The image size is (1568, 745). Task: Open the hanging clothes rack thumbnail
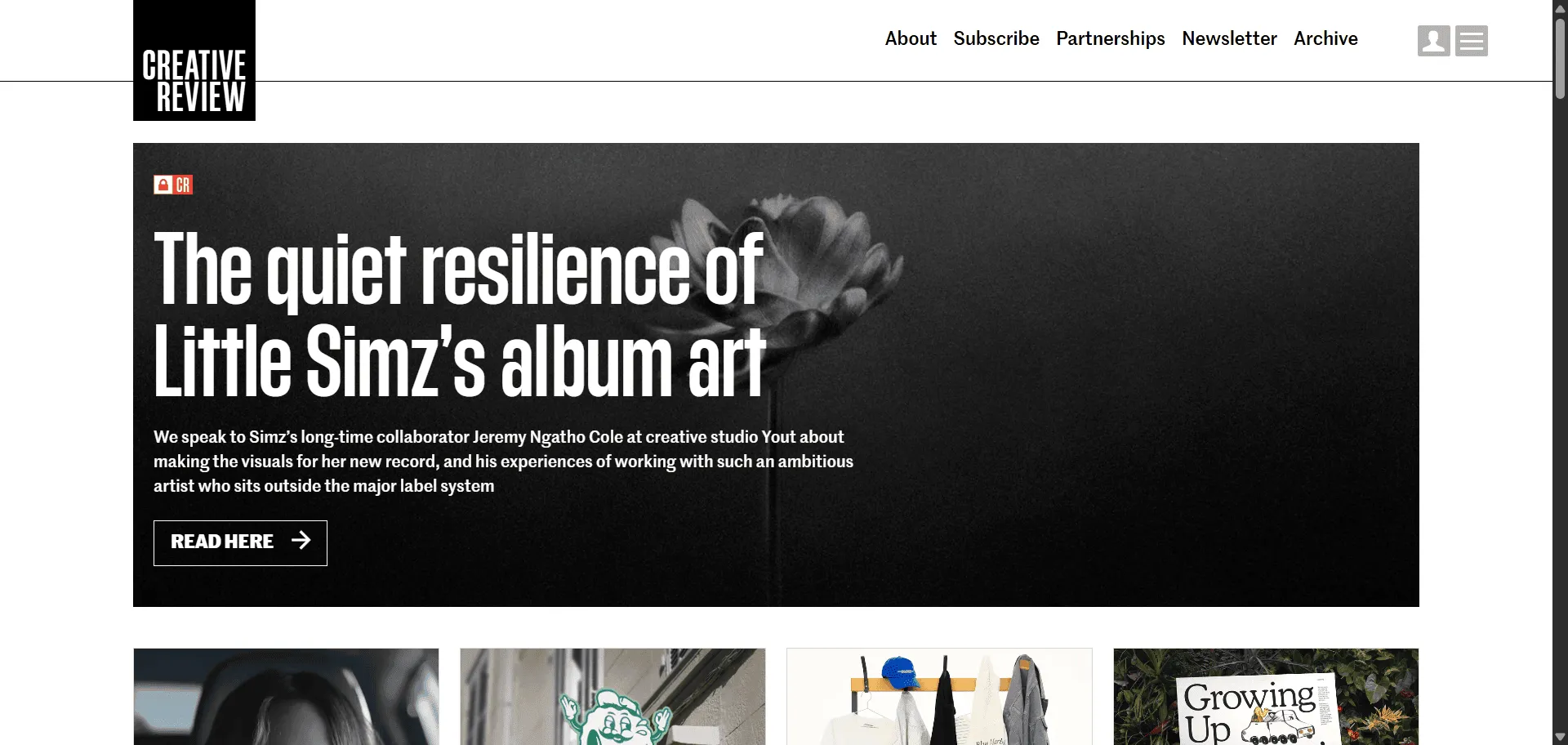coord(939,697)
